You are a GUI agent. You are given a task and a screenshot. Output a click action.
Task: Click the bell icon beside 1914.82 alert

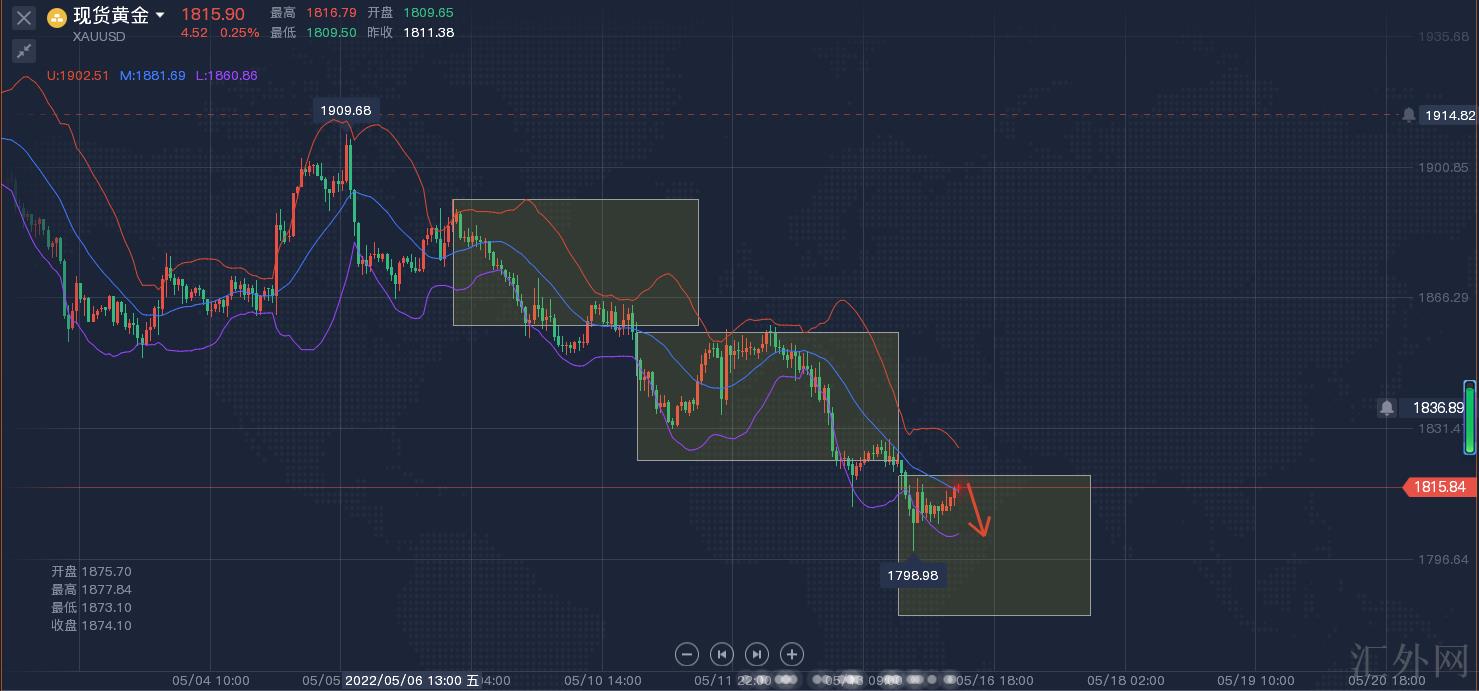pos(1409,115)
